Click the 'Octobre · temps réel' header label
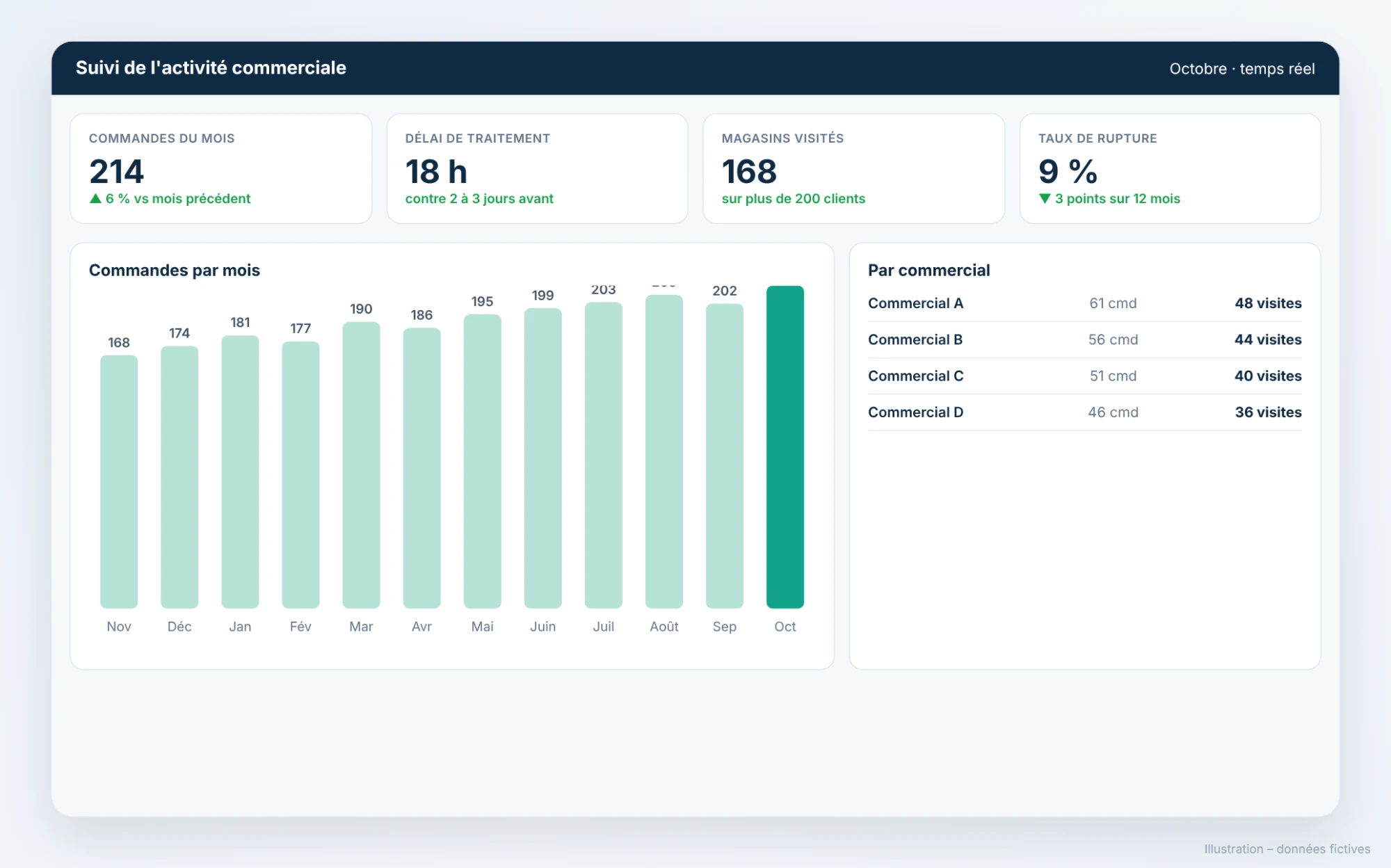The width and height of the screenshot is (1391, 868). coord(1241,69)
